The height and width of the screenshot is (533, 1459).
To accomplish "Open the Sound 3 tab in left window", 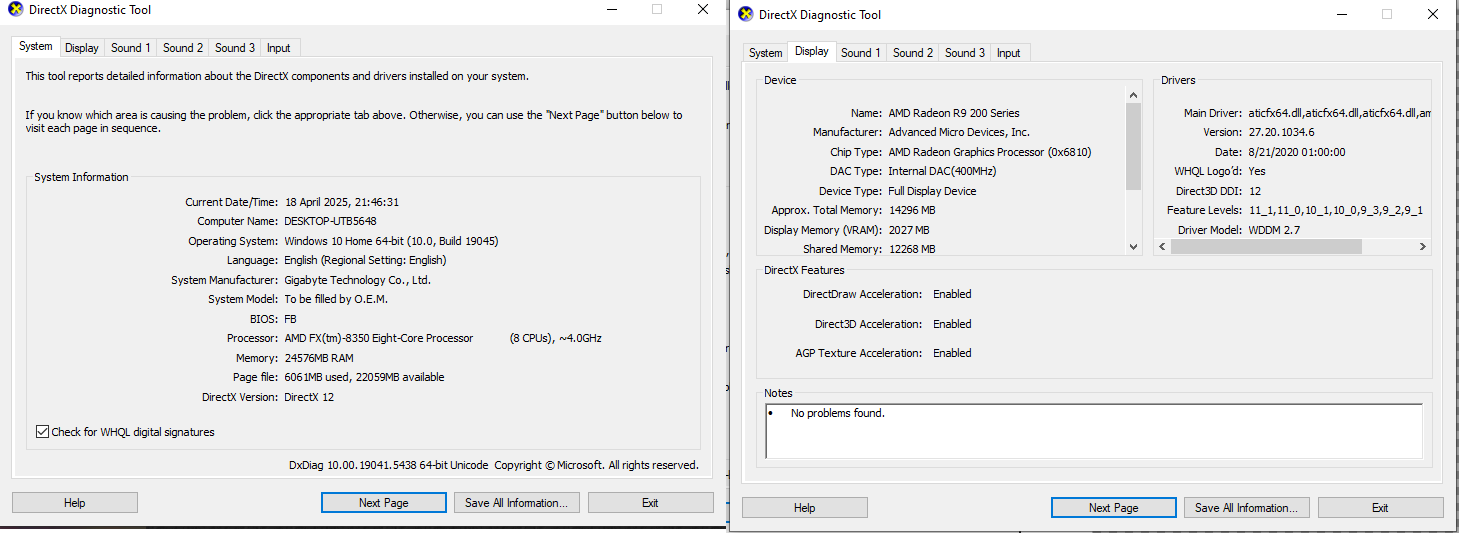I will [x=235, y=48].
